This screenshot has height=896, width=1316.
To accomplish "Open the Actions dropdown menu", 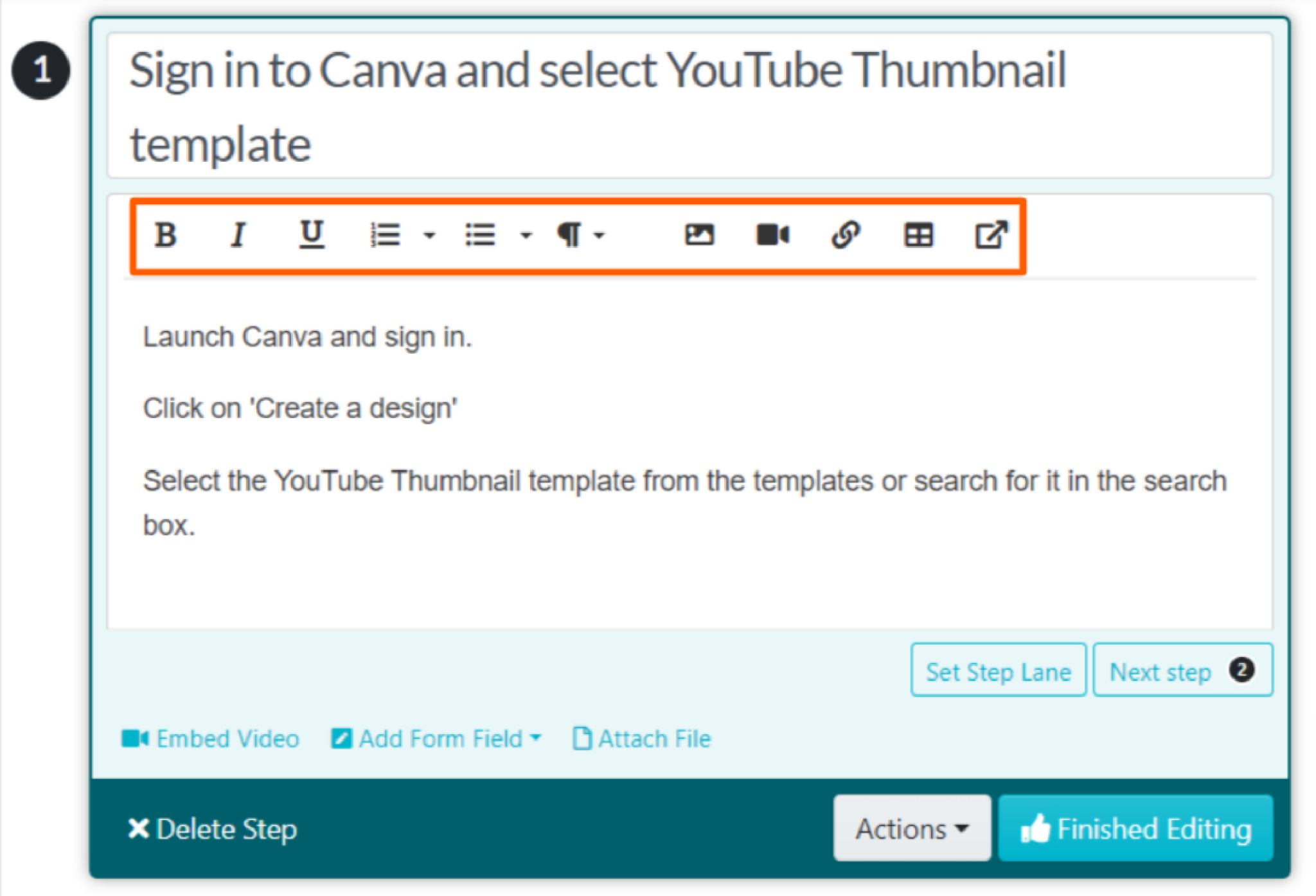I will [911, 829].
